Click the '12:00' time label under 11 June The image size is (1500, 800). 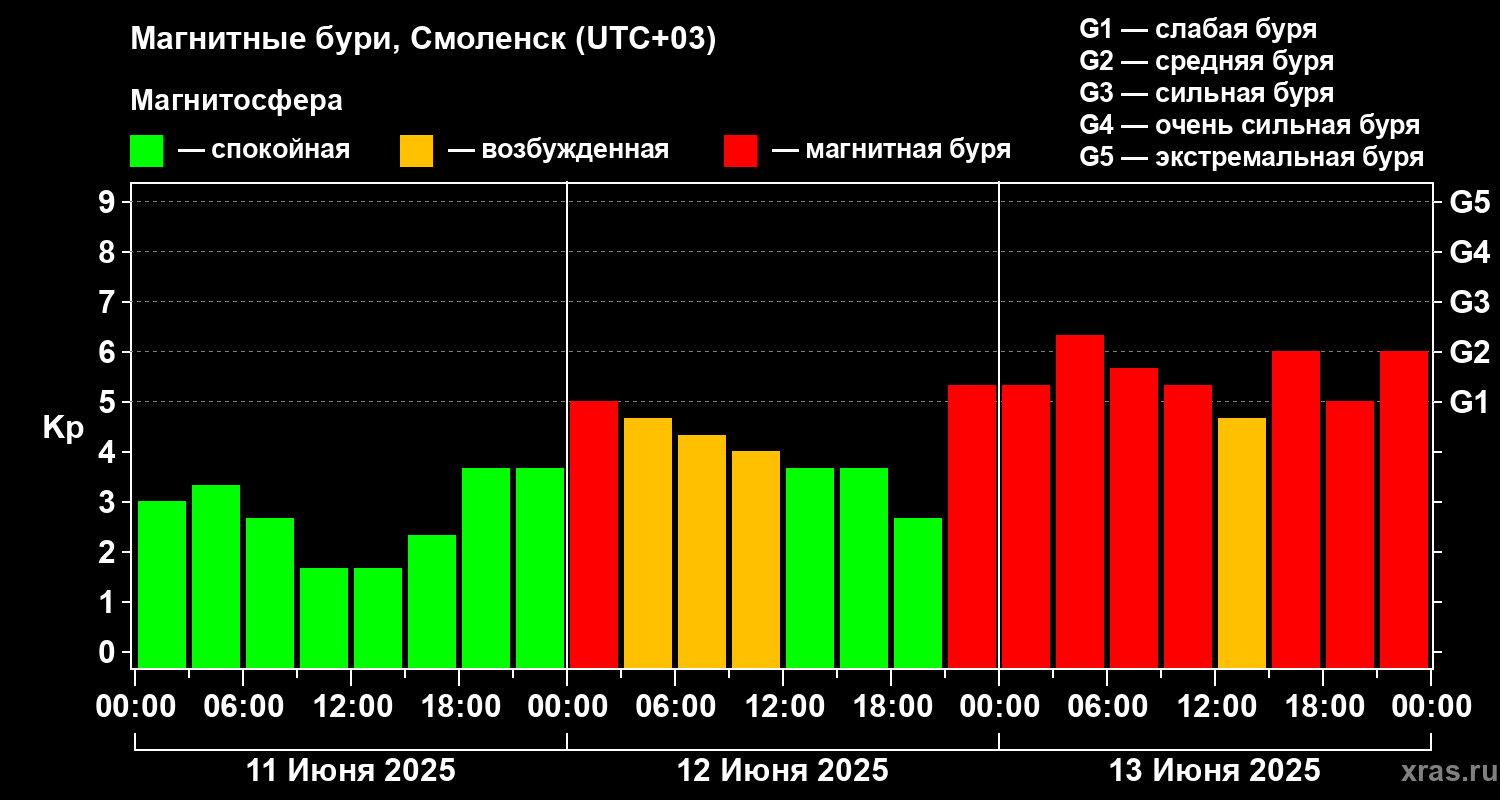pyautogui.click(x=351, y=707)
